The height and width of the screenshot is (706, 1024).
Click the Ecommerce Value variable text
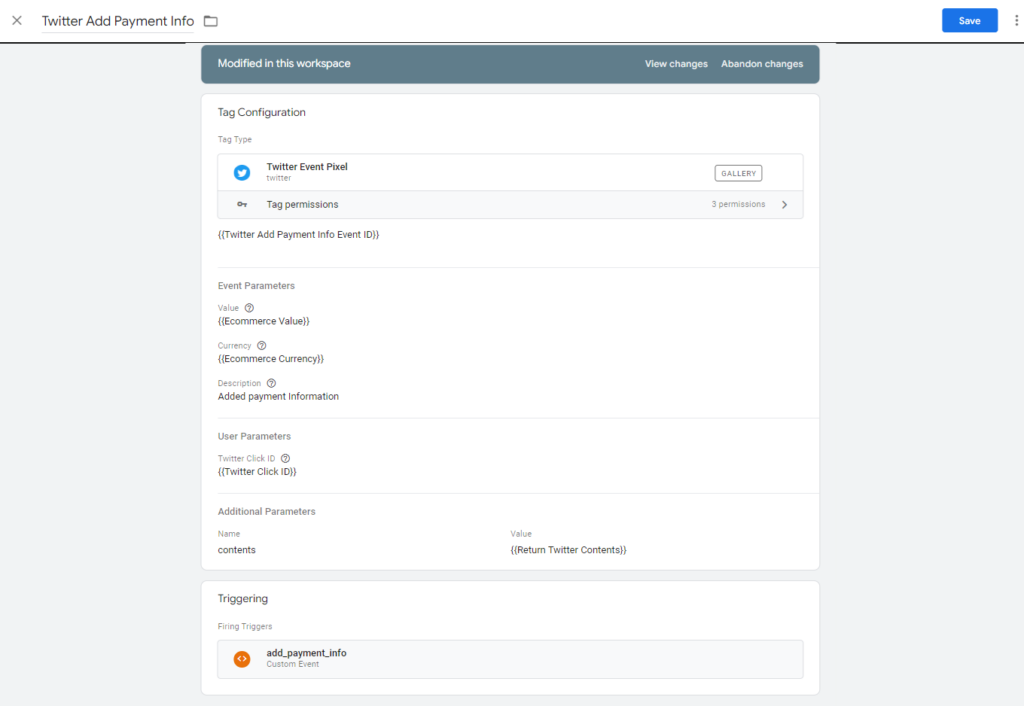point(264,321)
